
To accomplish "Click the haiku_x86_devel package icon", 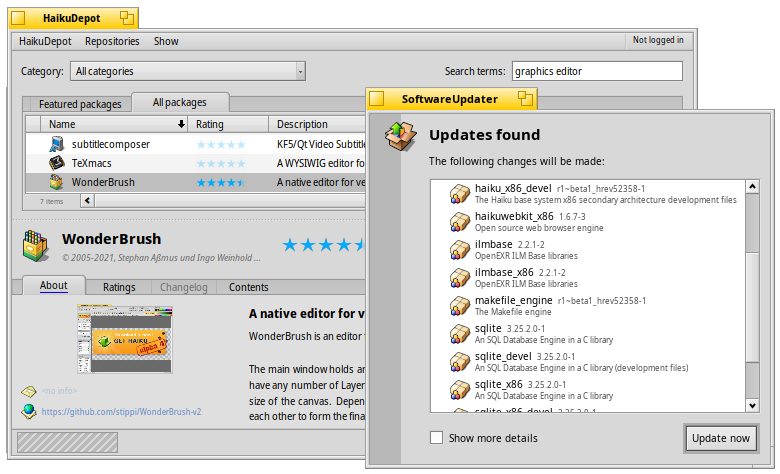I will 460,193.
